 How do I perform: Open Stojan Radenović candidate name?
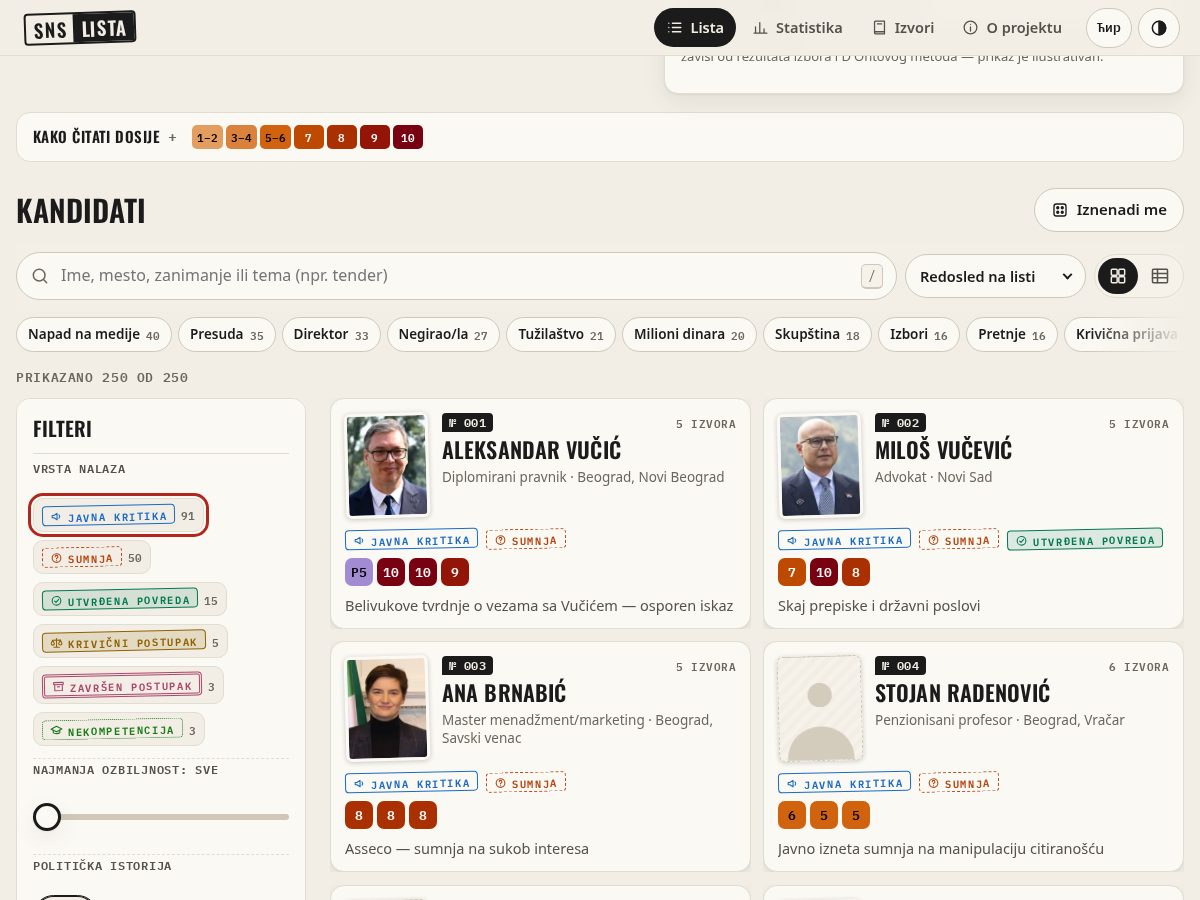tap(962, 693)
